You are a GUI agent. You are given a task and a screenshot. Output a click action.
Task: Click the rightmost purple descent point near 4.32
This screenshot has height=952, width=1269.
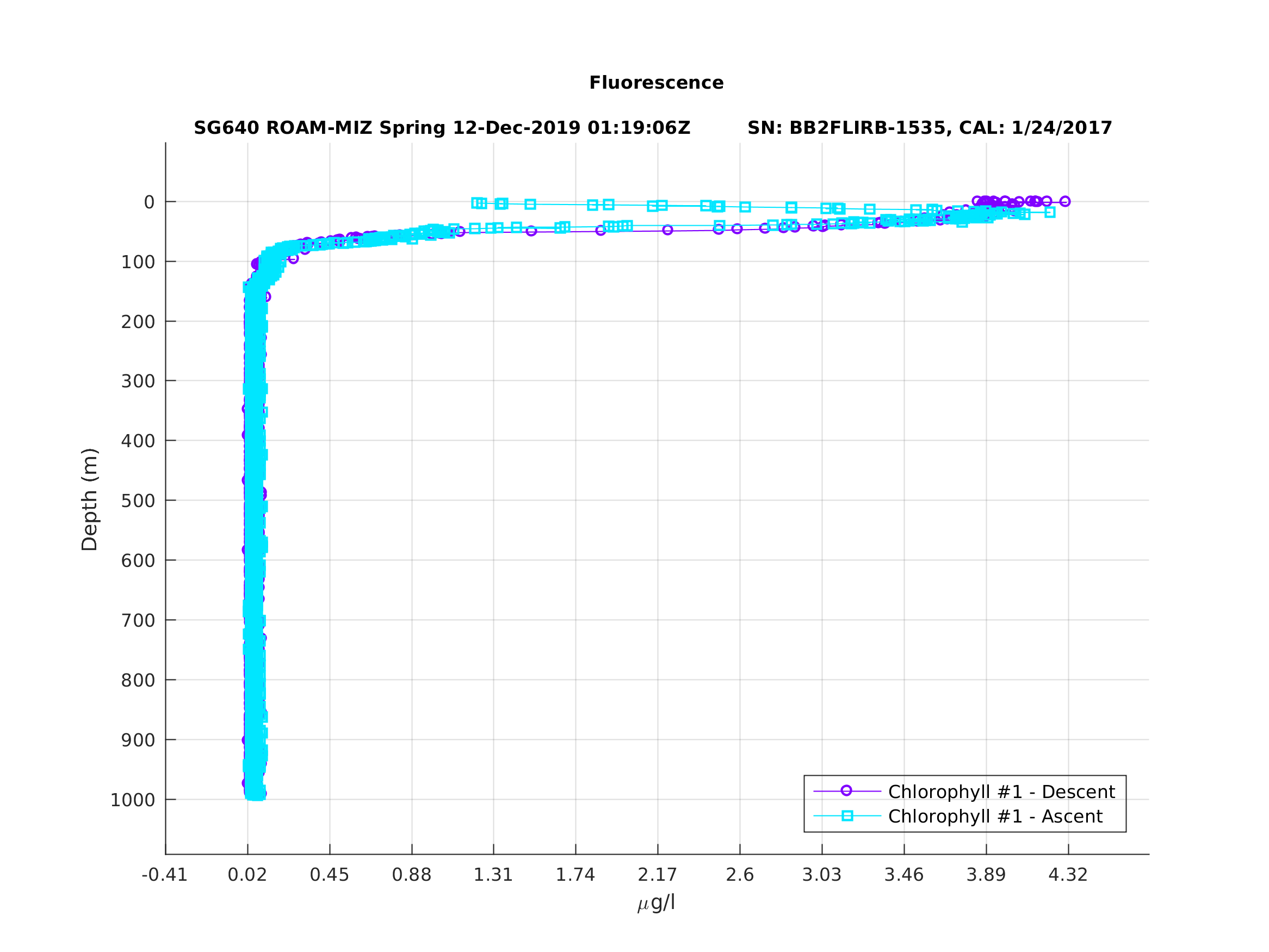click(1065, 201)
